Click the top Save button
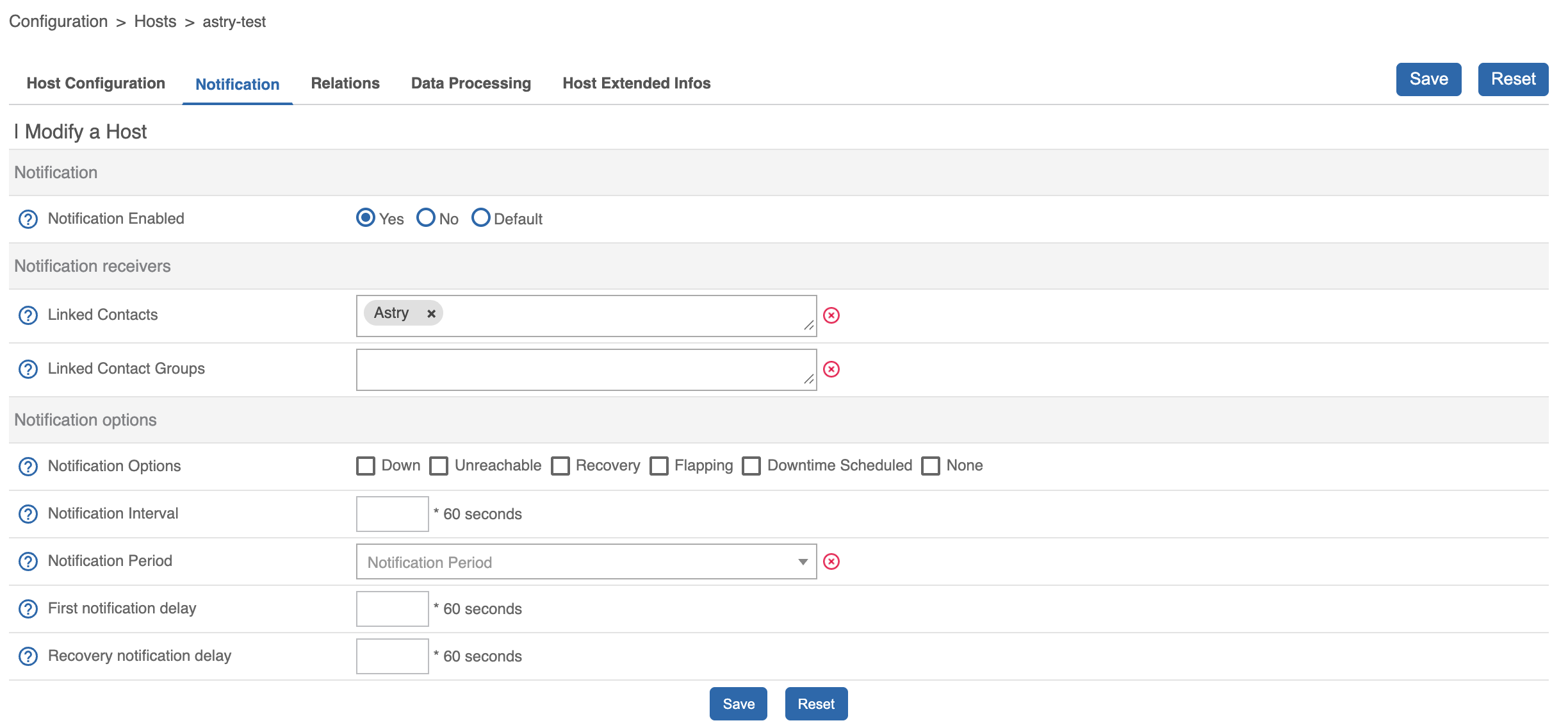This screenshot has height=723, width=1568. pos(1429,79)
